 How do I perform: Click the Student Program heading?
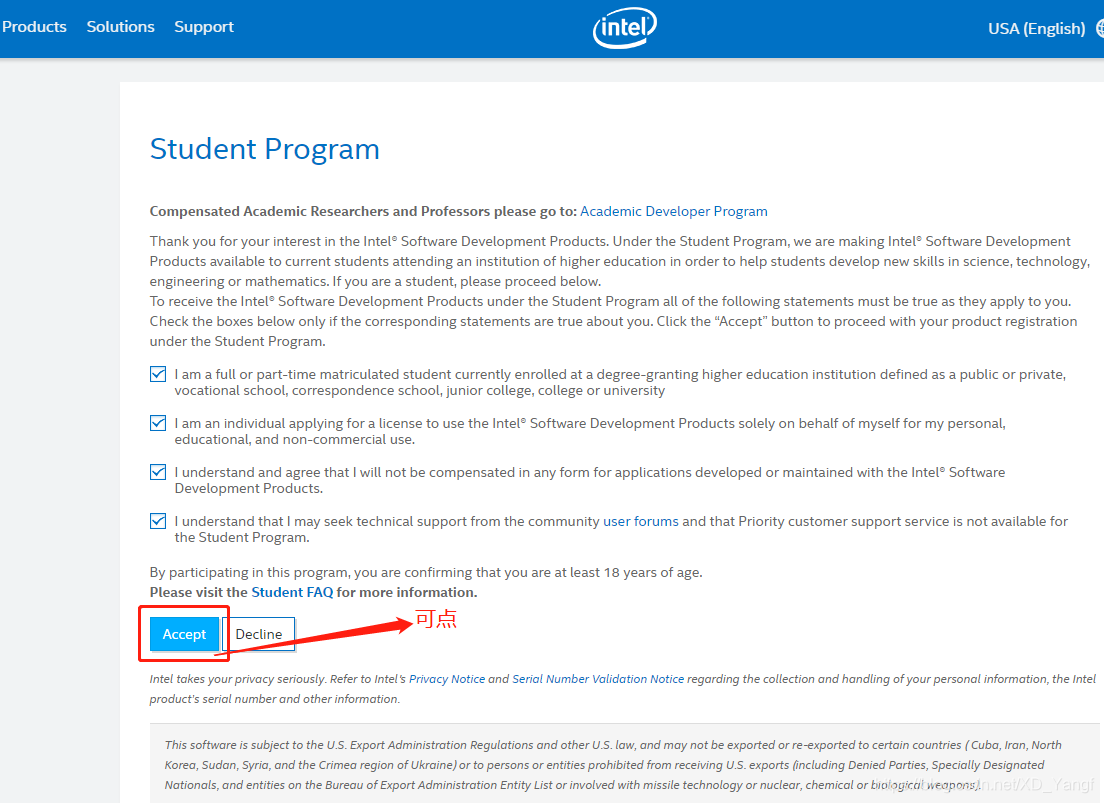click(x=265, y=149)
